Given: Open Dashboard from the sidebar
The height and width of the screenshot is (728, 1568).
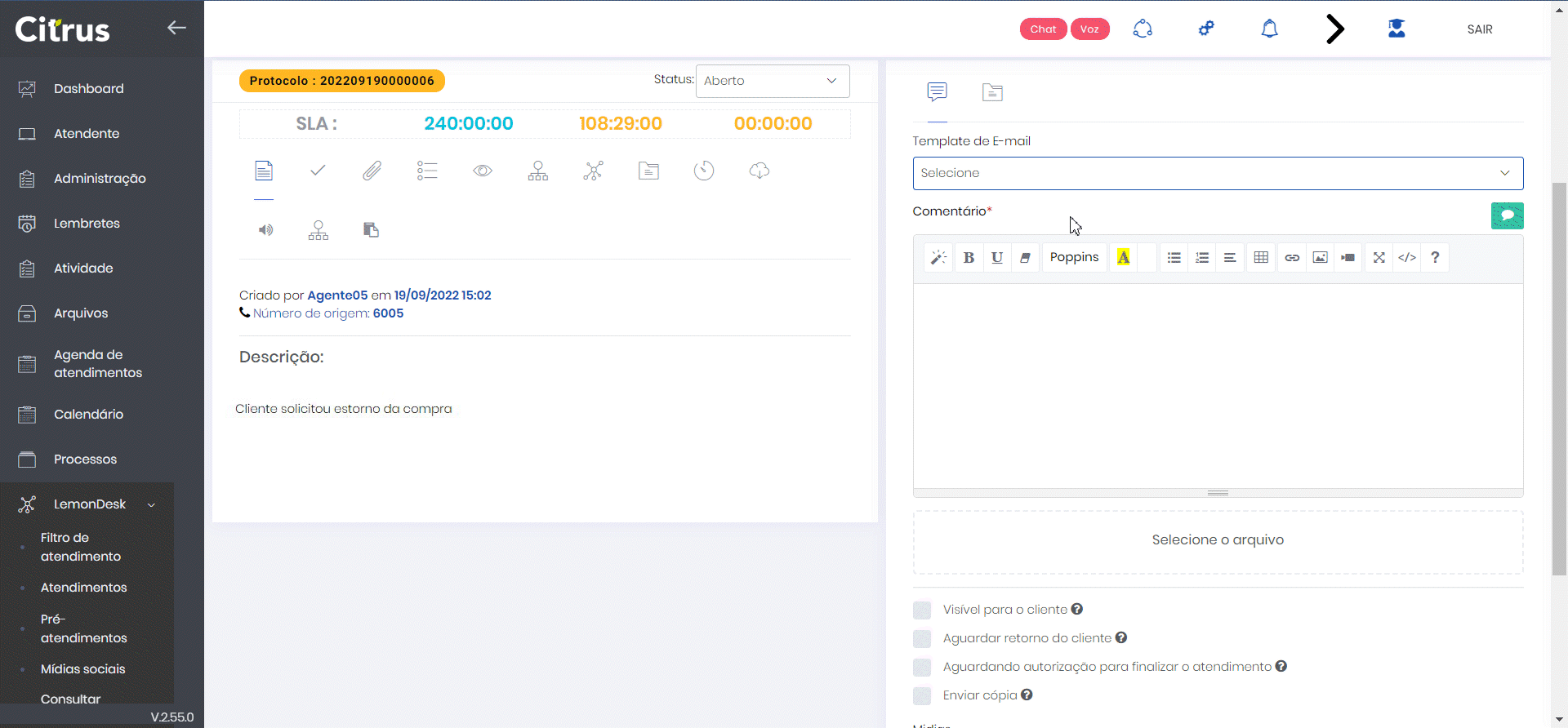Looking at the screenshot, I should 88,88.
